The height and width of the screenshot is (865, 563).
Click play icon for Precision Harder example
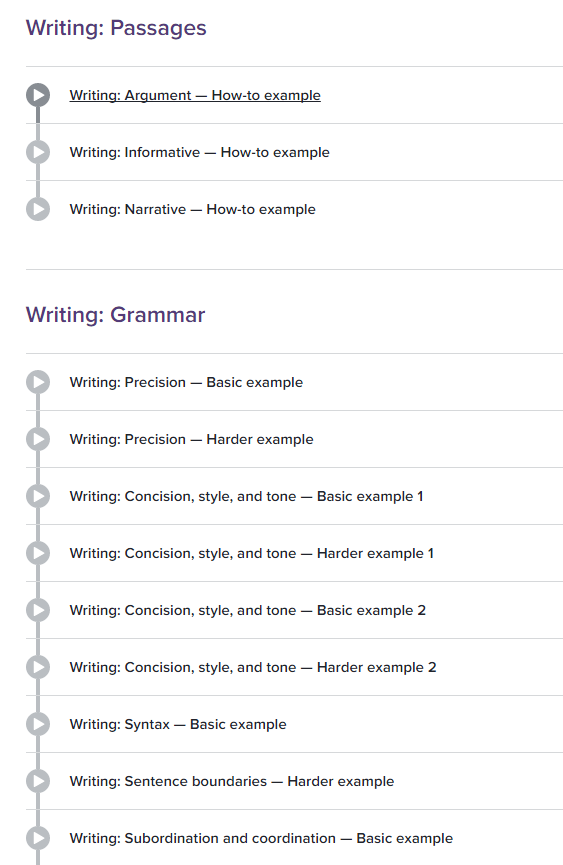(x=38, y=439)
